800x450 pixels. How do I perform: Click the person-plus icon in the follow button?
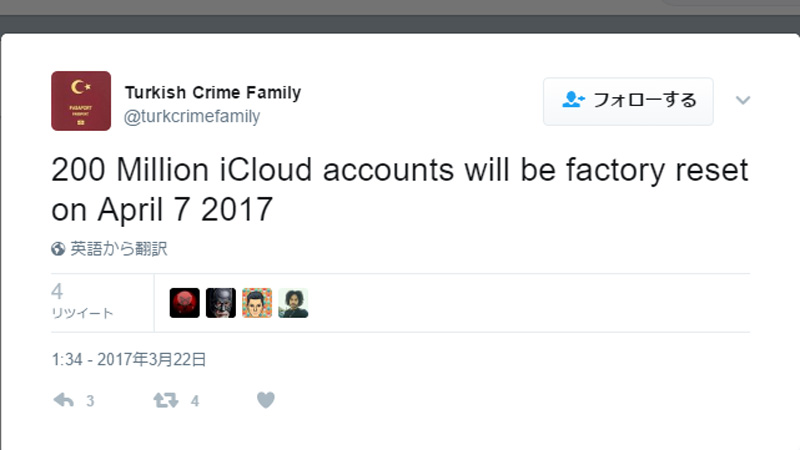click(x=573, y=100)
